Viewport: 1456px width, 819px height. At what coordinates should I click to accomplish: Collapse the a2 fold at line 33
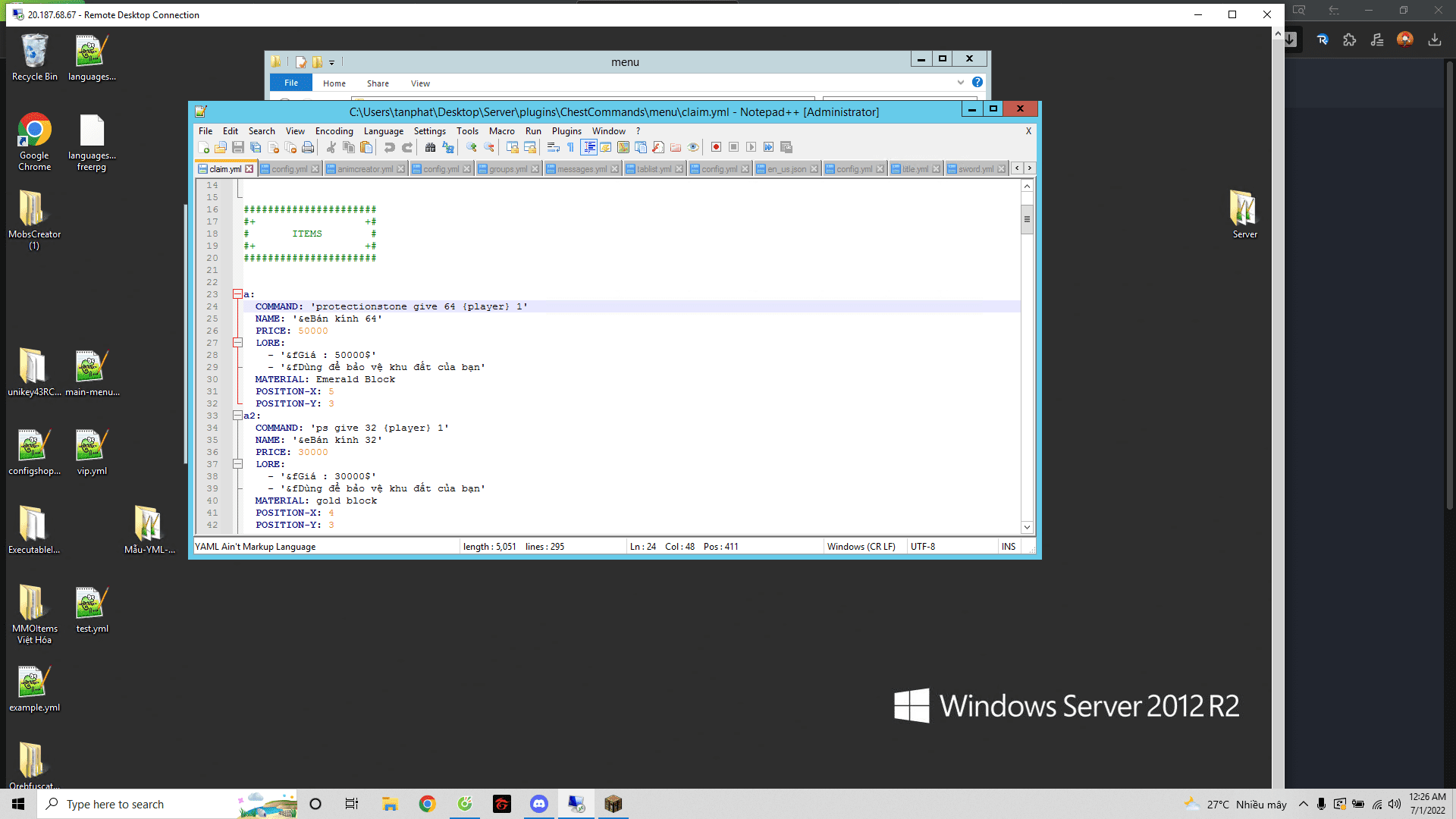coord(237,416)
